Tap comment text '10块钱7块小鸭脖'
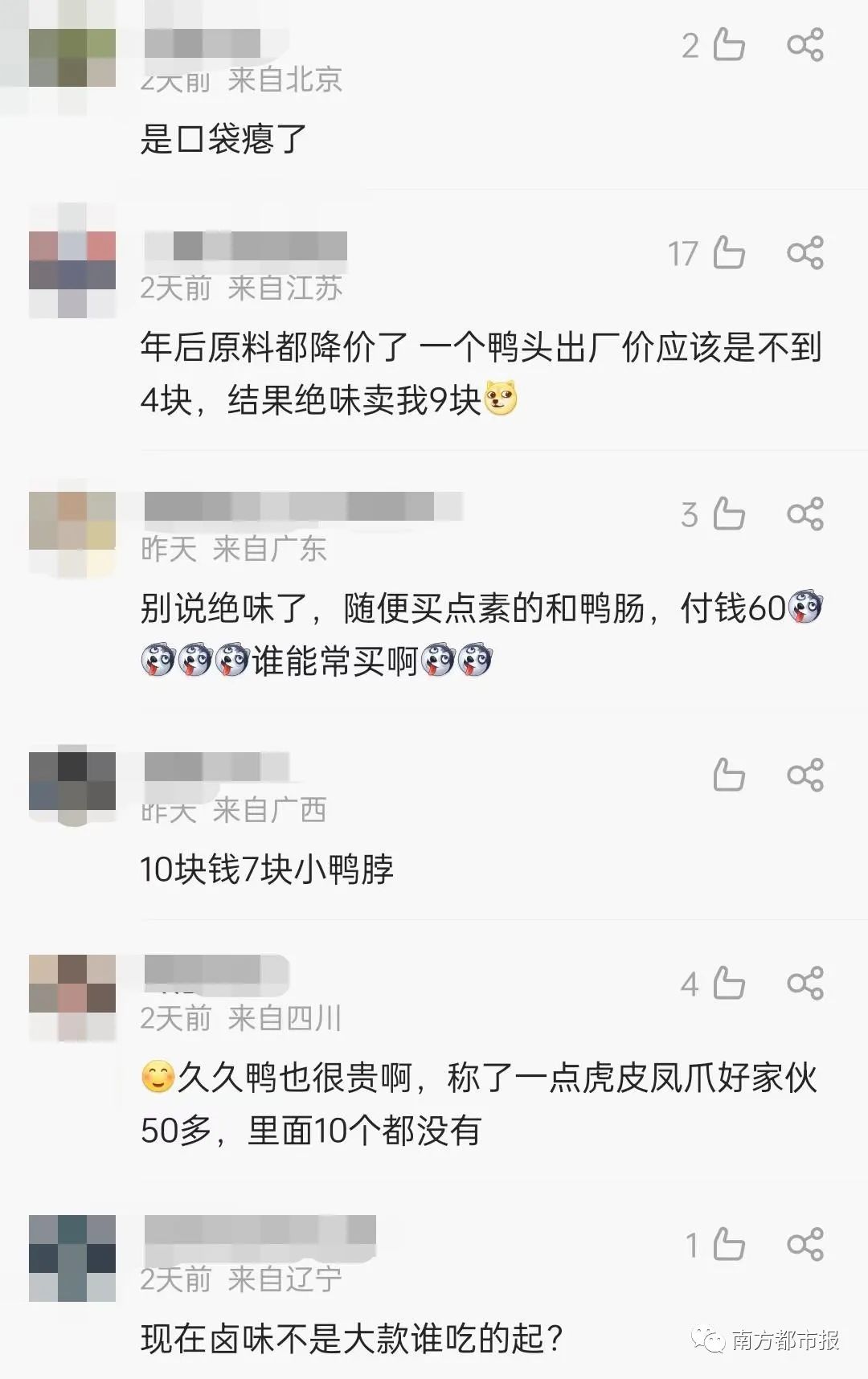This screenshot has width=868, height=1379. click(x=267, y=869)
